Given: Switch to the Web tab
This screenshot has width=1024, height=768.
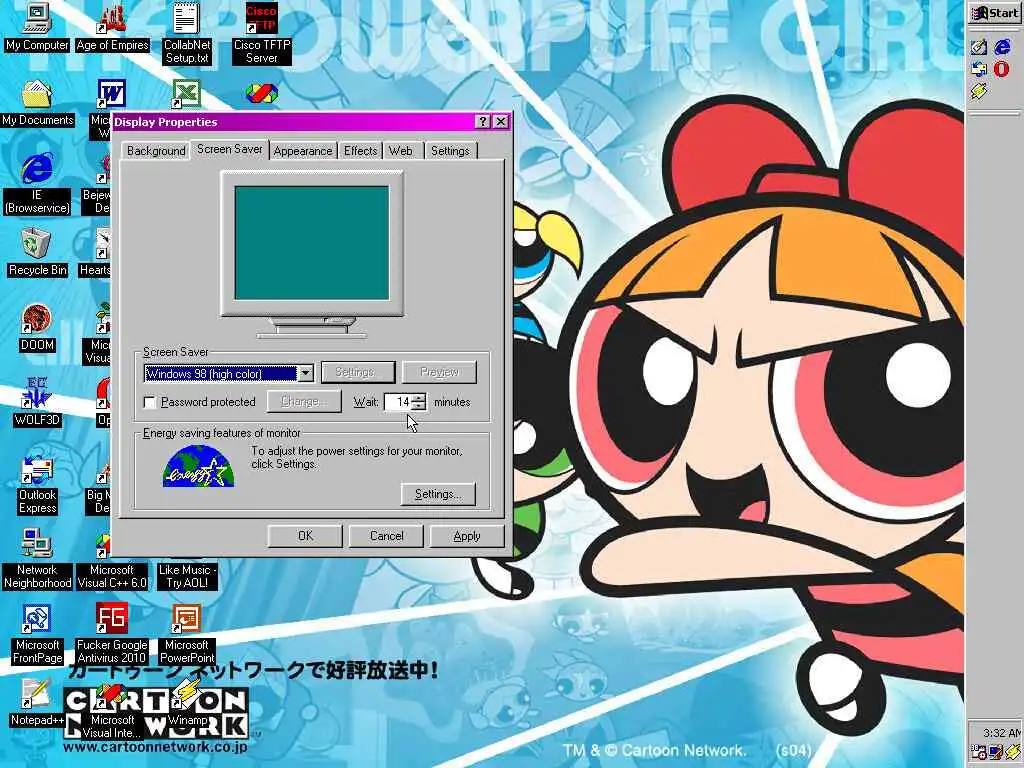Looking at the screenshot, I should click(x=401, y=151).
